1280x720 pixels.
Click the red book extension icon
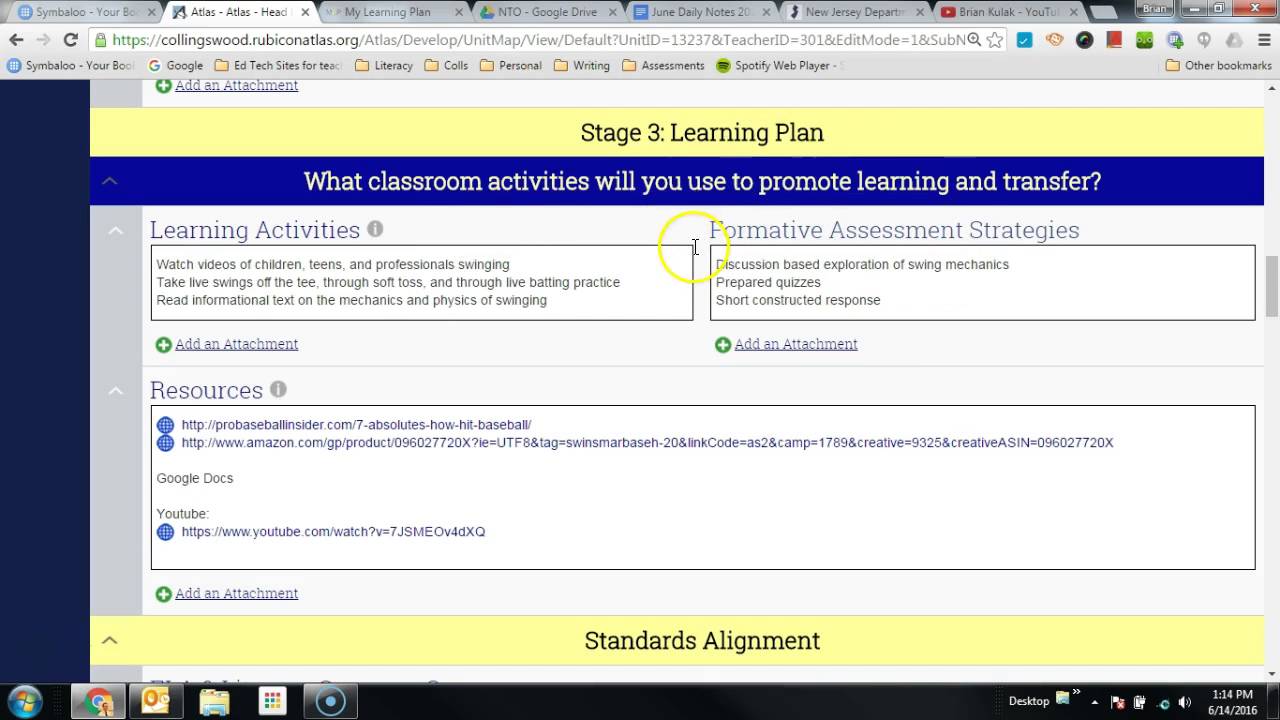[1114, 40]
